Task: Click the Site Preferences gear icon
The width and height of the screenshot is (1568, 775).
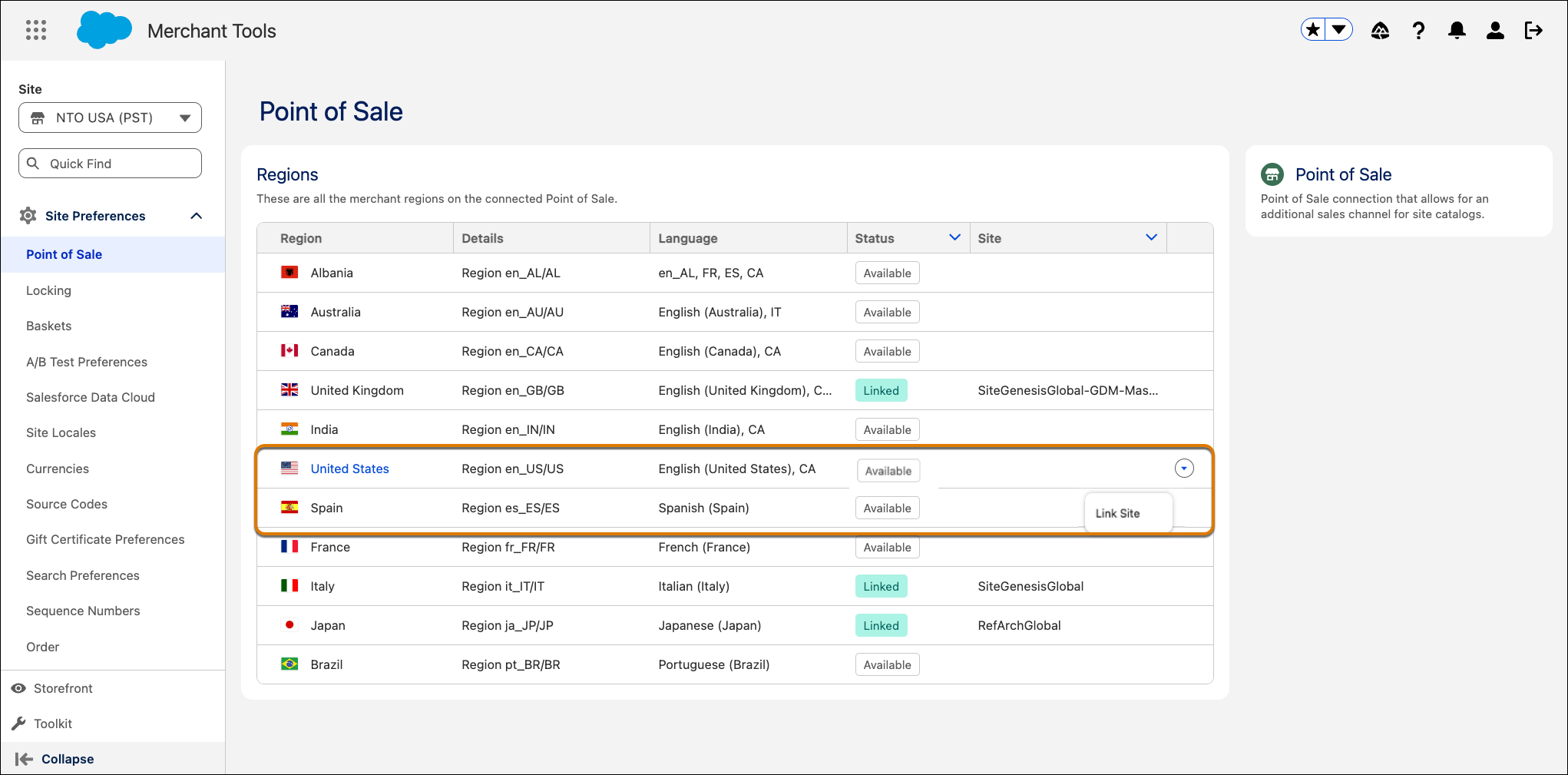Action: click(x=28, y=216)
